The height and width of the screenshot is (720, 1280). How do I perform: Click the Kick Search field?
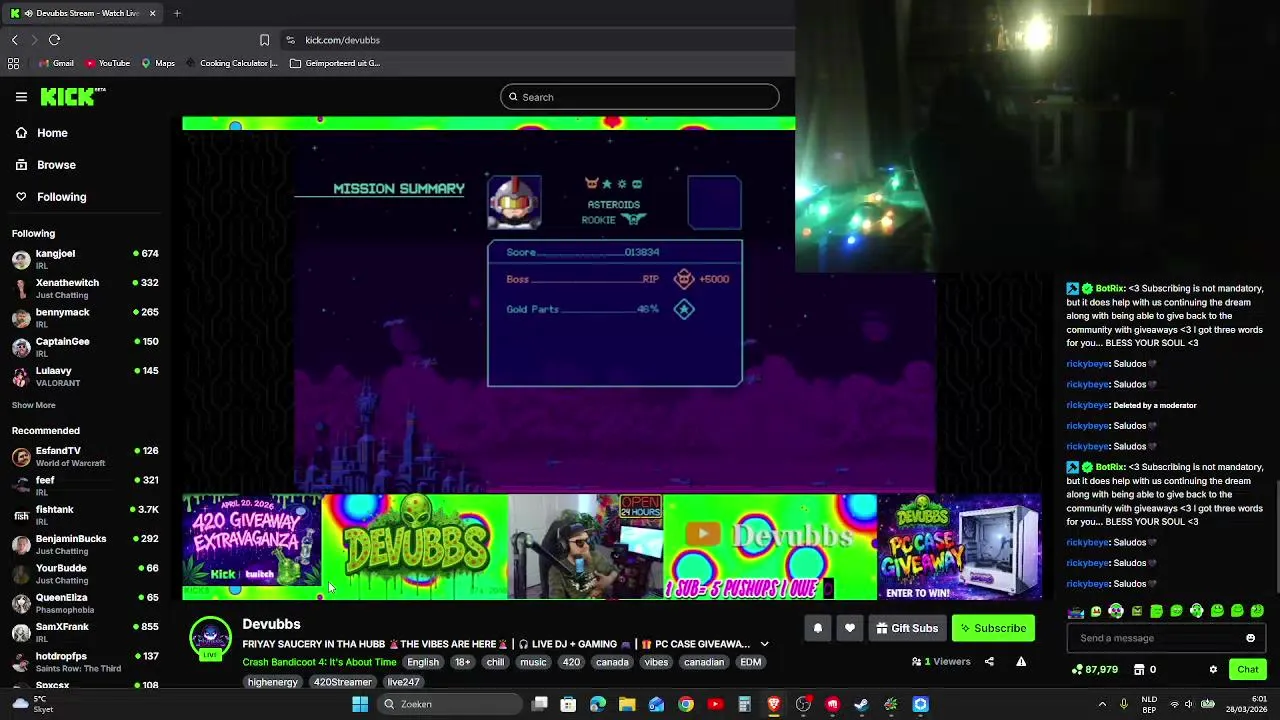(640, 97)
